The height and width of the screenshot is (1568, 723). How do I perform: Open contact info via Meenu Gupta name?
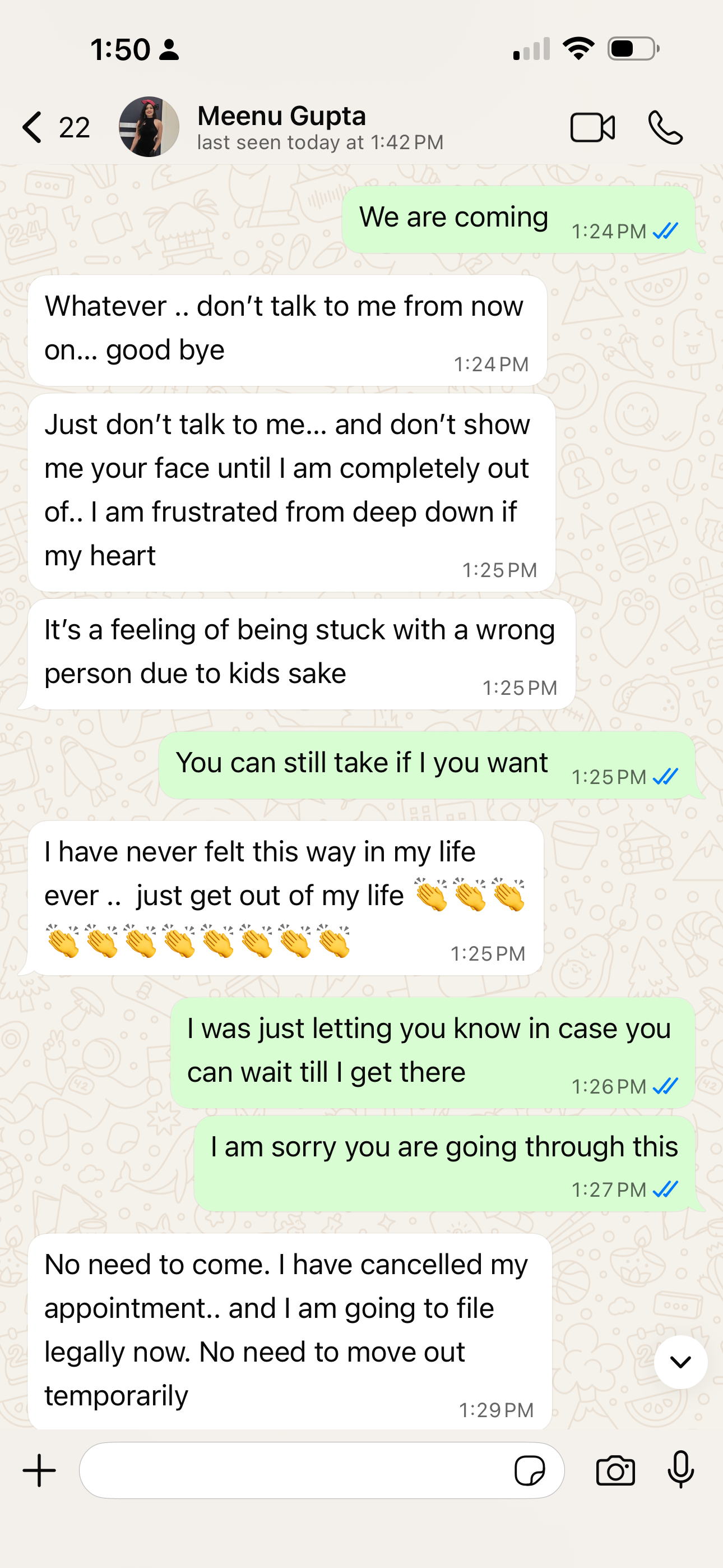[282, 116]
